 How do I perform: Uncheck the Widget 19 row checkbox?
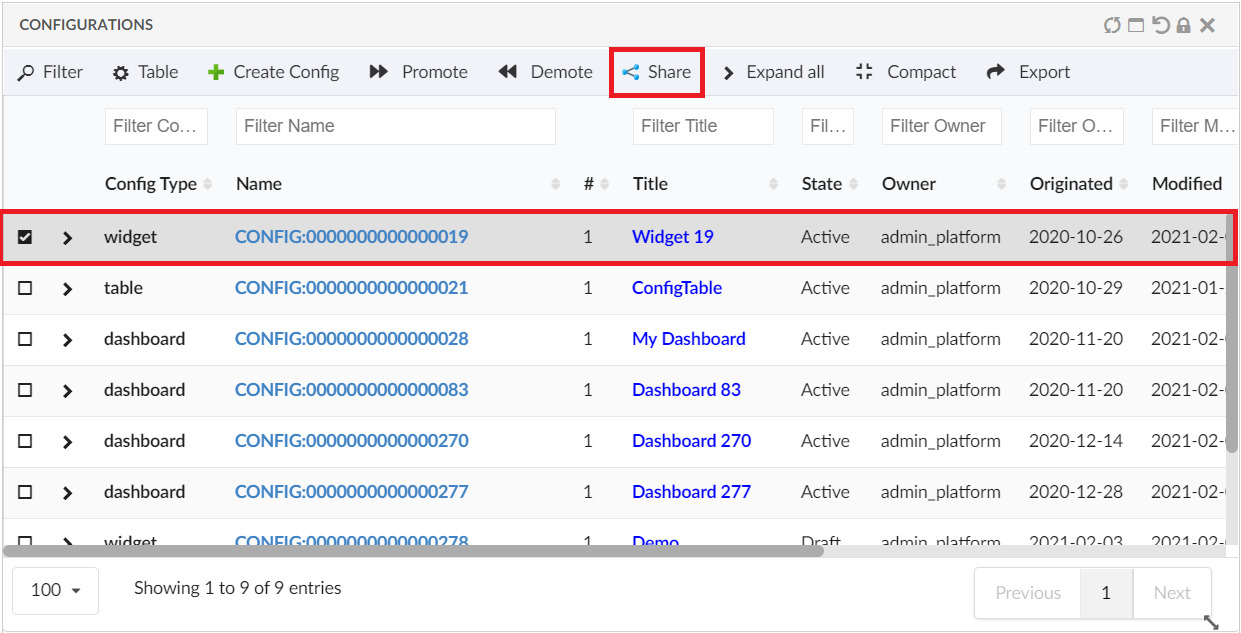26,237
